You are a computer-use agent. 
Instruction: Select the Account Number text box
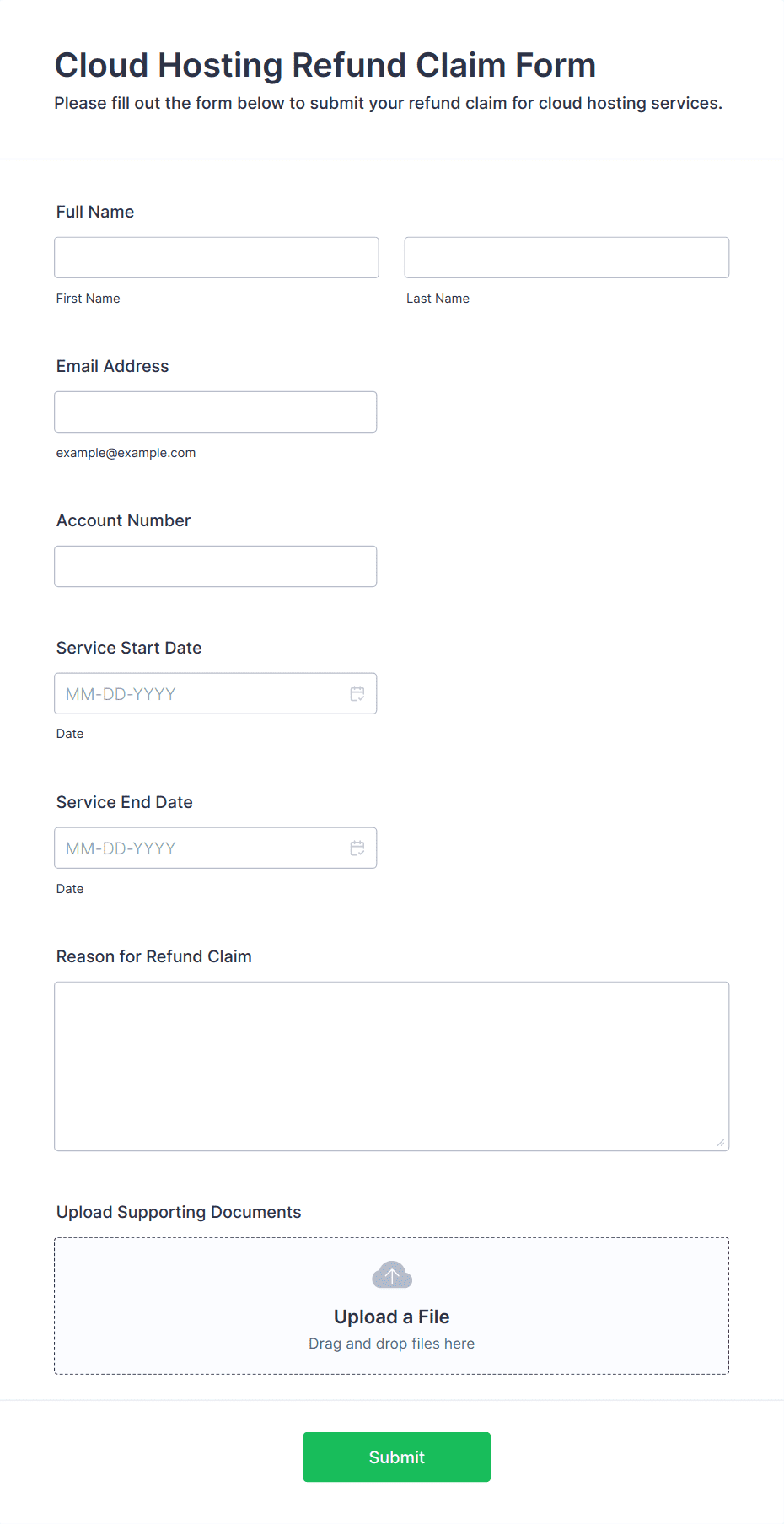216,566
